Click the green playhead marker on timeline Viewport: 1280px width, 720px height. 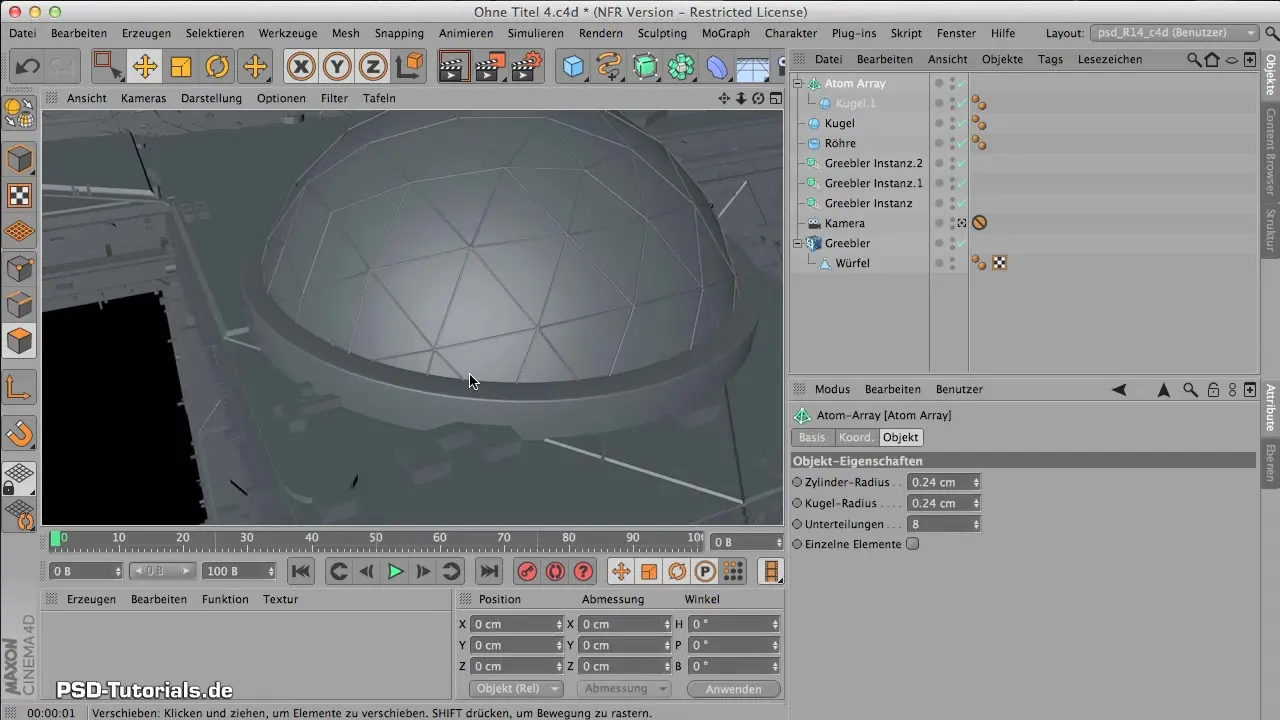click(x=55, y=538)
